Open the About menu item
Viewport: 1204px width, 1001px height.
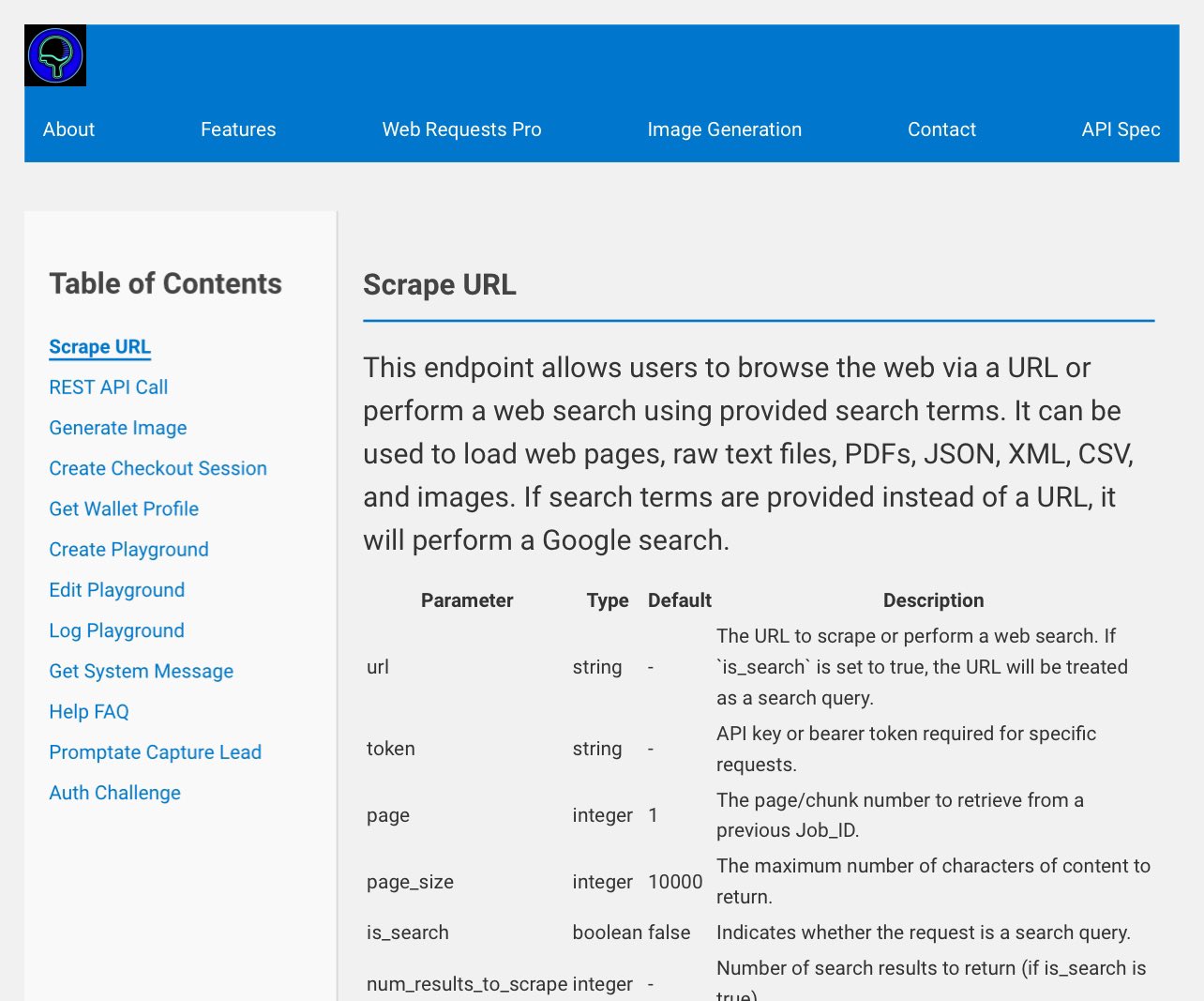68,129
